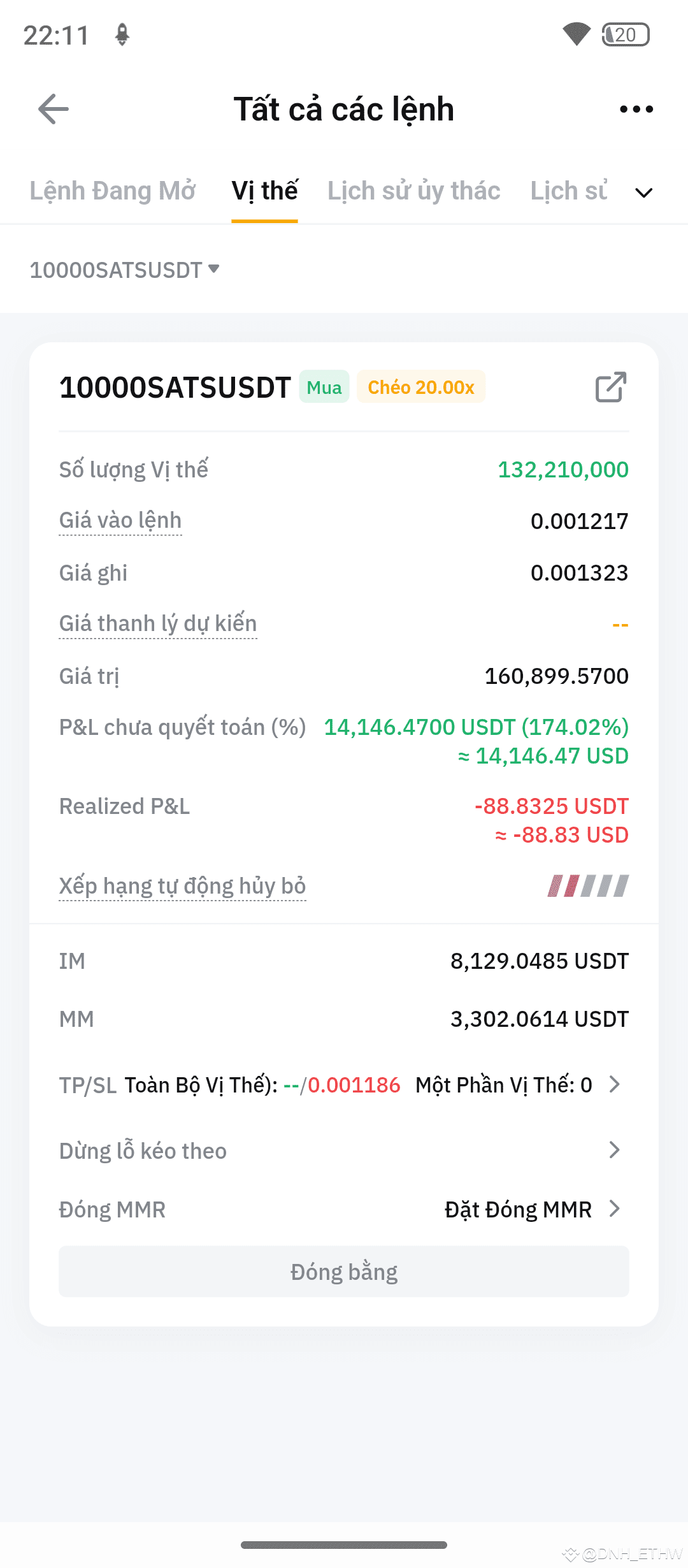This screenshot has height=1568, width=688.
Task: Tap the Chéo 20.00x leverage badge
Action: click(x=421, y=387)
